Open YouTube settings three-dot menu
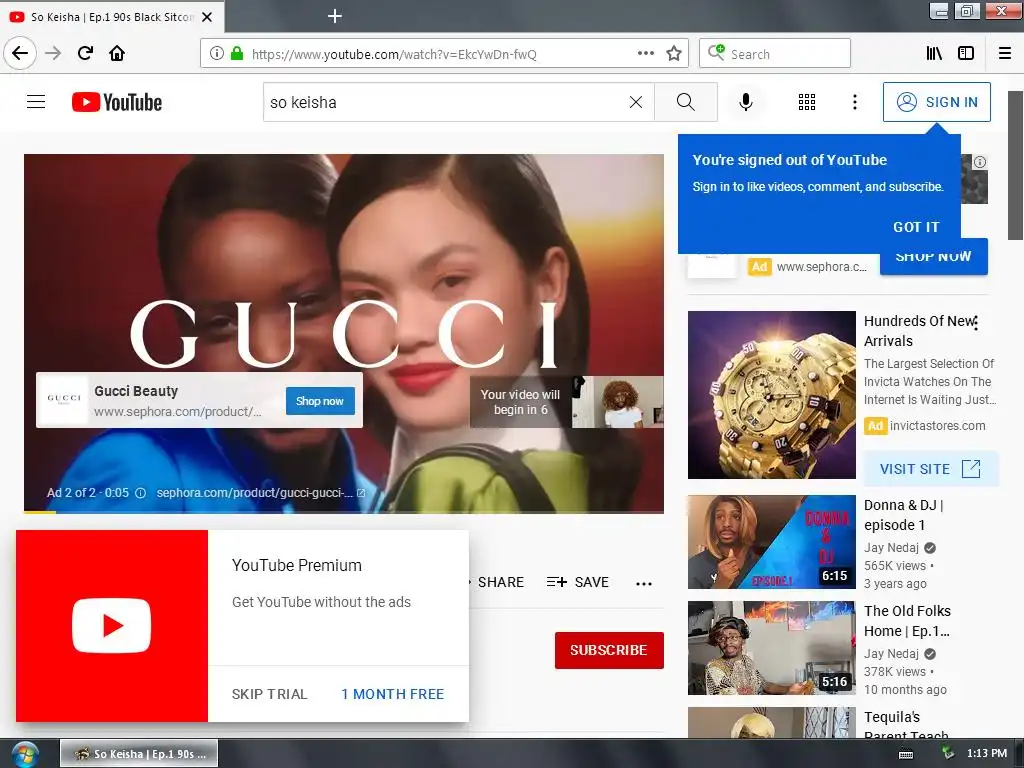This screenshot has height=768, width=1024. point(855,102)
